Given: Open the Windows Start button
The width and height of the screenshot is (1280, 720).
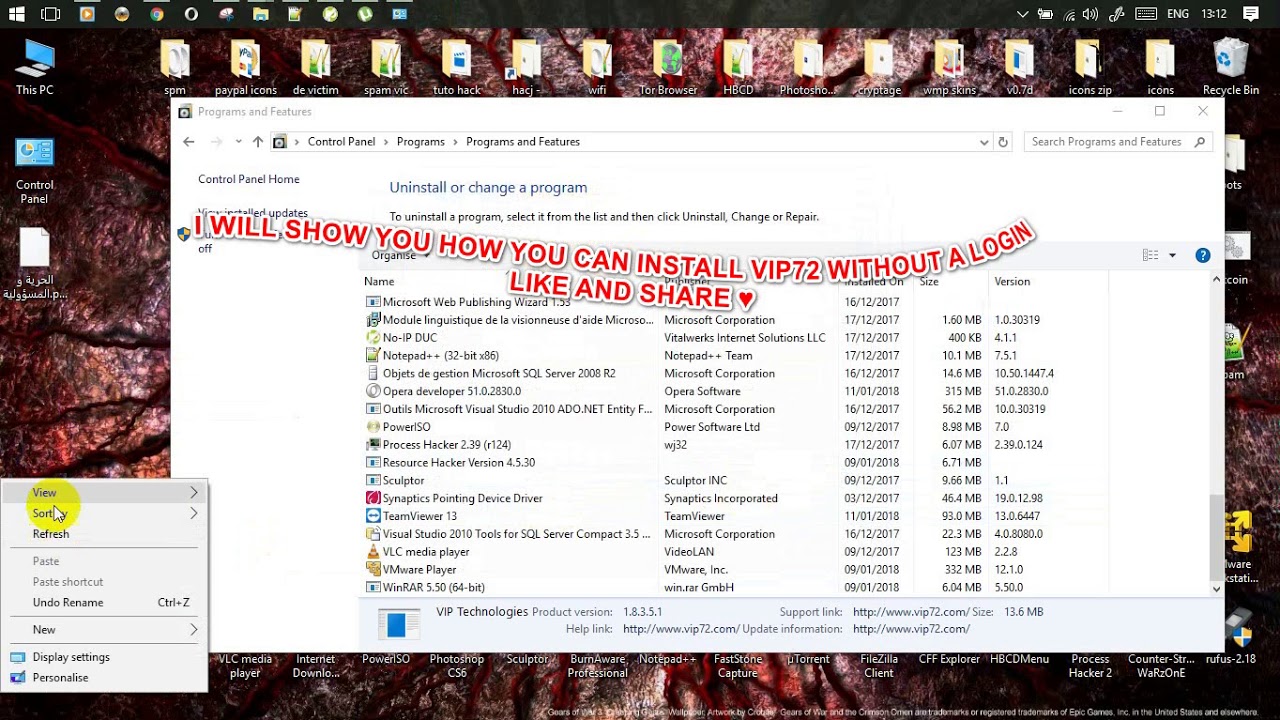Looking at the screenshot, I should pos(18,14).
